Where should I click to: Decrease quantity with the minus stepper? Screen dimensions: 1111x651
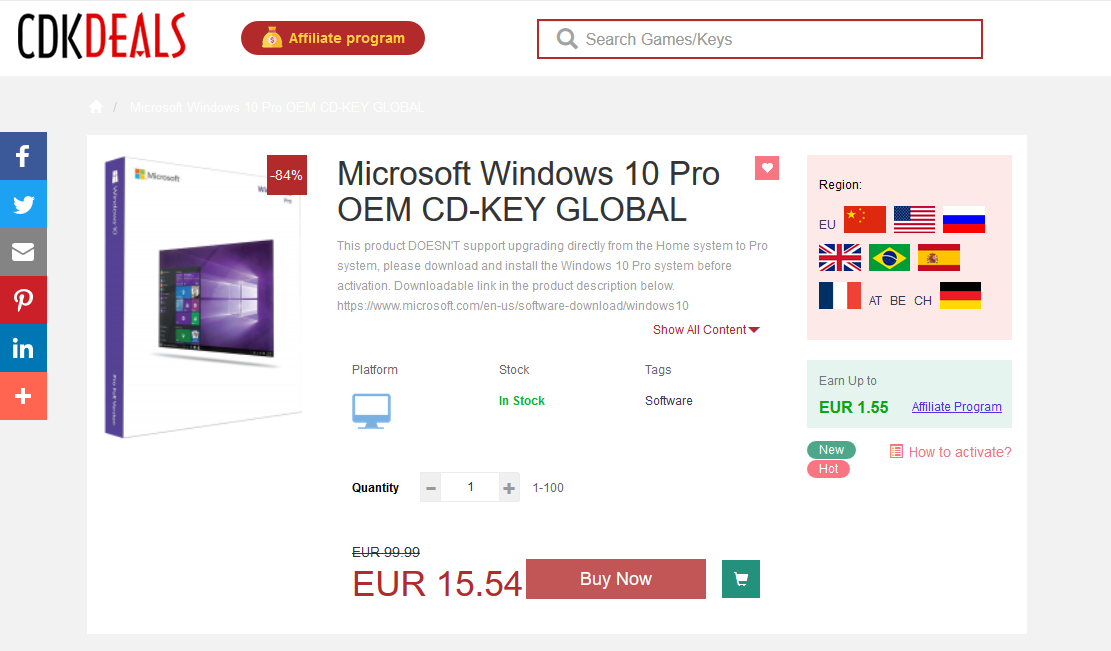[x=431, y=488]
